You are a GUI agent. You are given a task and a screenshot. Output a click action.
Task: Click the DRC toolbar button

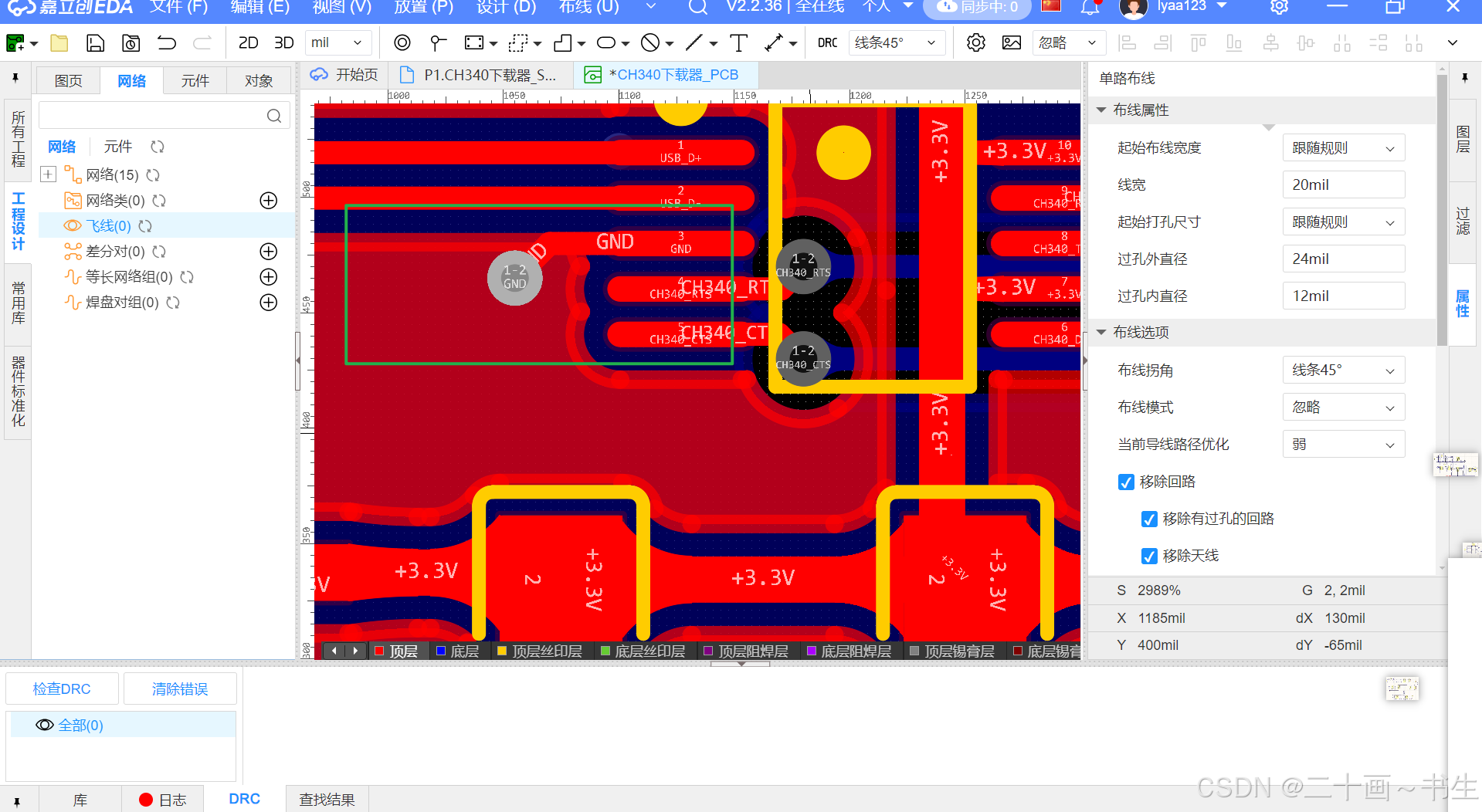pyautogui.click(x=827, y=43)
